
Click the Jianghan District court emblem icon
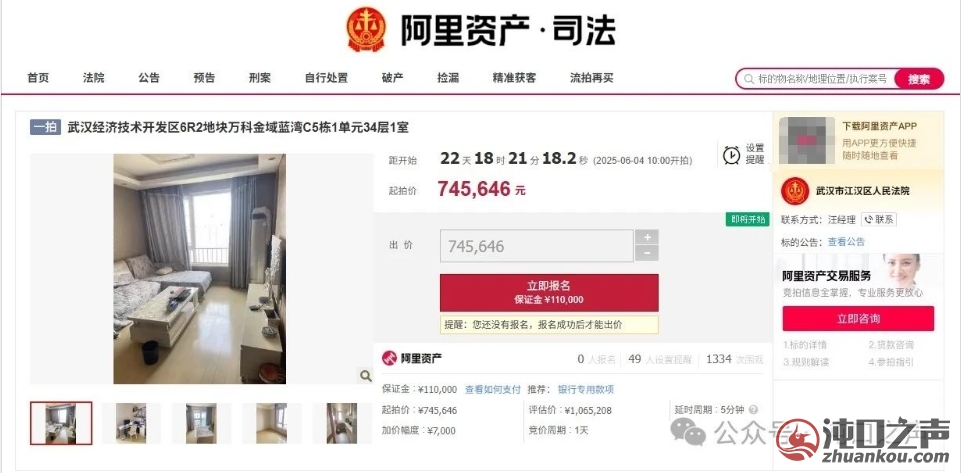point(794,191)
